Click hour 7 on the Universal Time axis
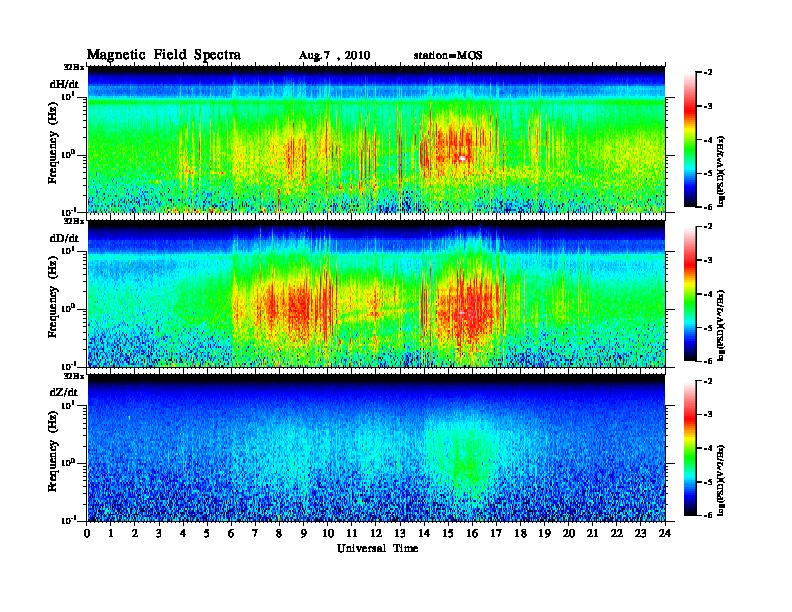This screenshot has width=792, height=612. pyautogui.click(x=256, y=534)
